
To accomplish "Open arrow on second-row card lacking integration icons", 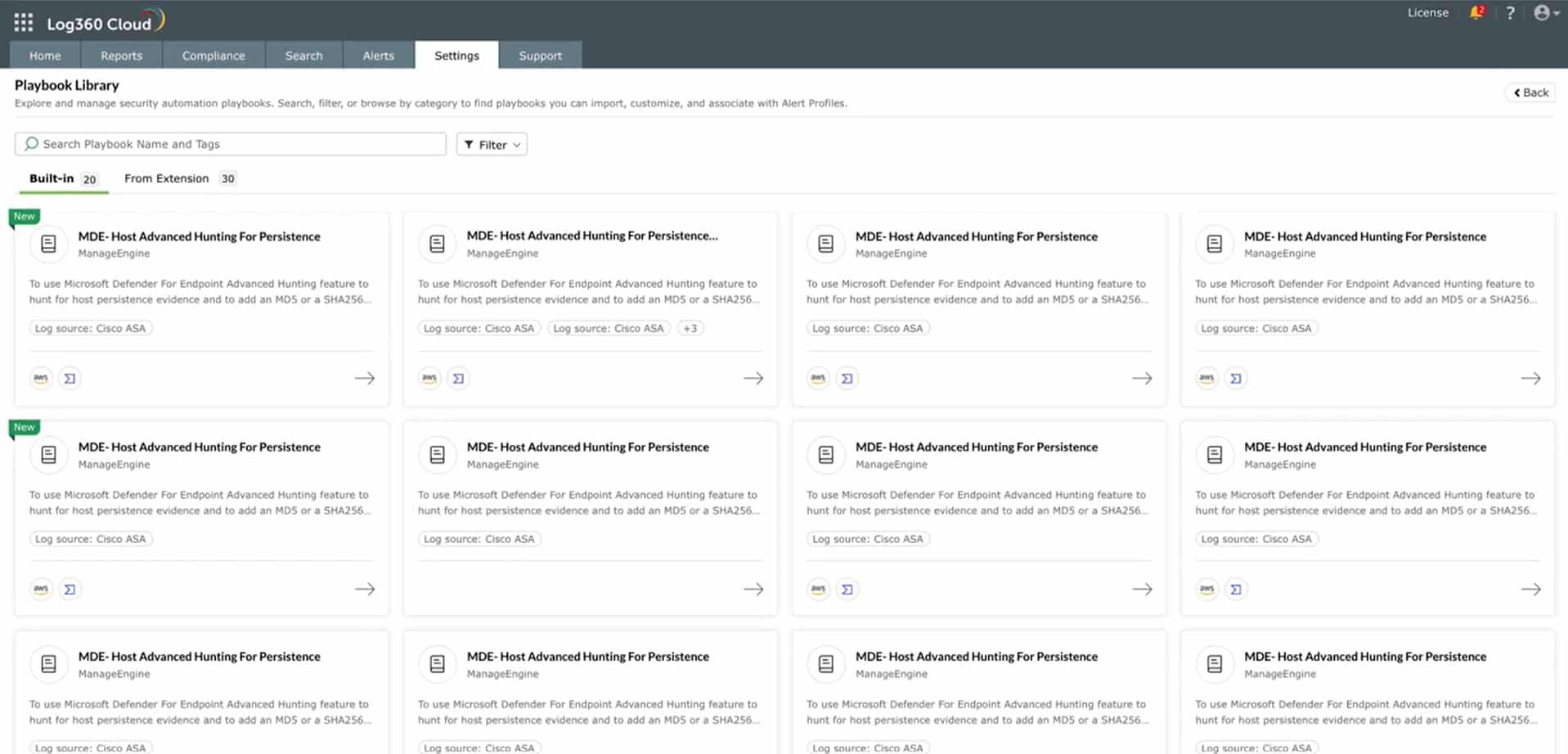I will pyautogui.click(x=753, y=589).
